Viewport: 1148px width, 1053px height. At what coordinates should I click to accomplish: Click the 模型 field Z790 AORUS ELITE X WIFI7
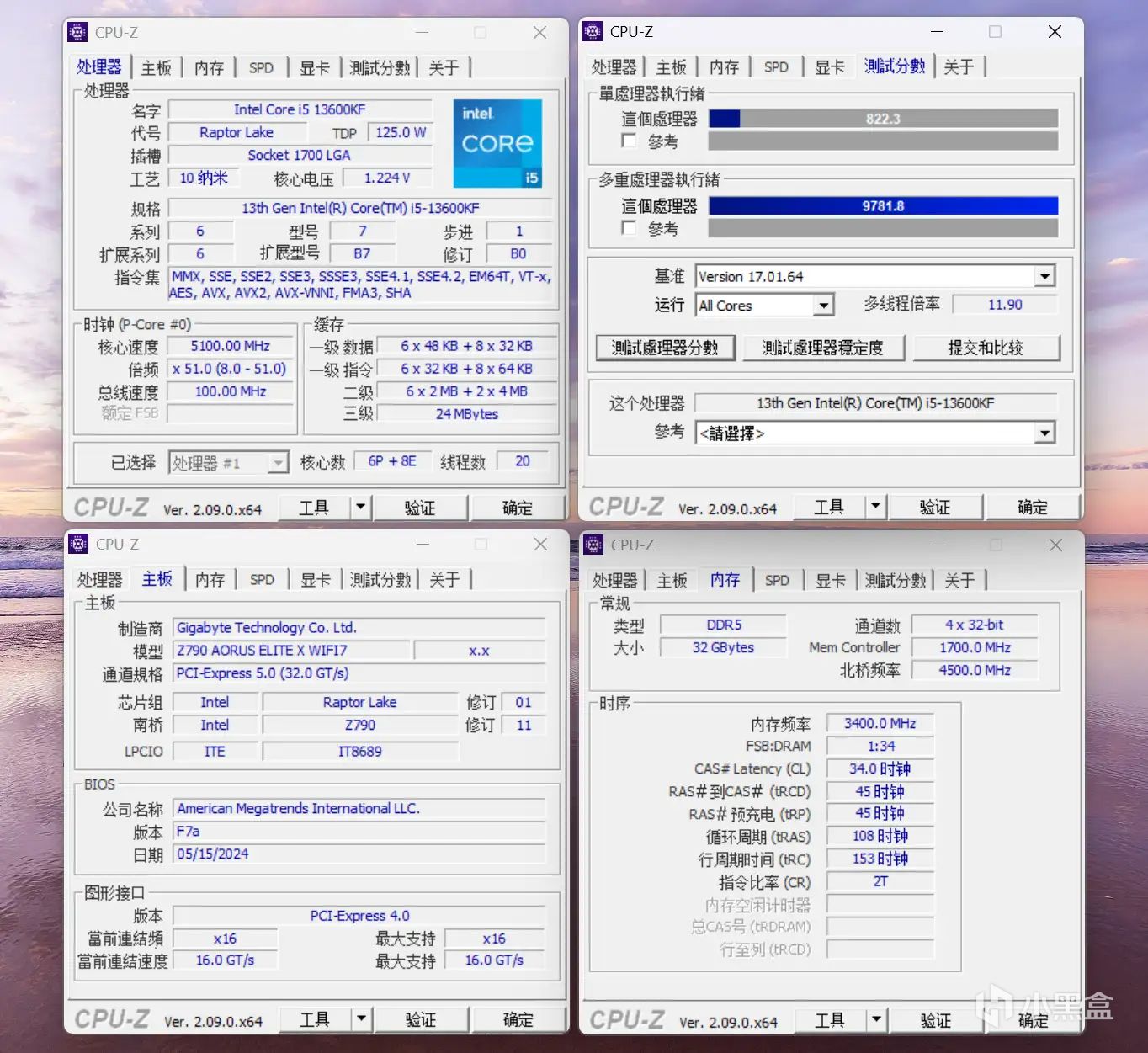[291, 650]
